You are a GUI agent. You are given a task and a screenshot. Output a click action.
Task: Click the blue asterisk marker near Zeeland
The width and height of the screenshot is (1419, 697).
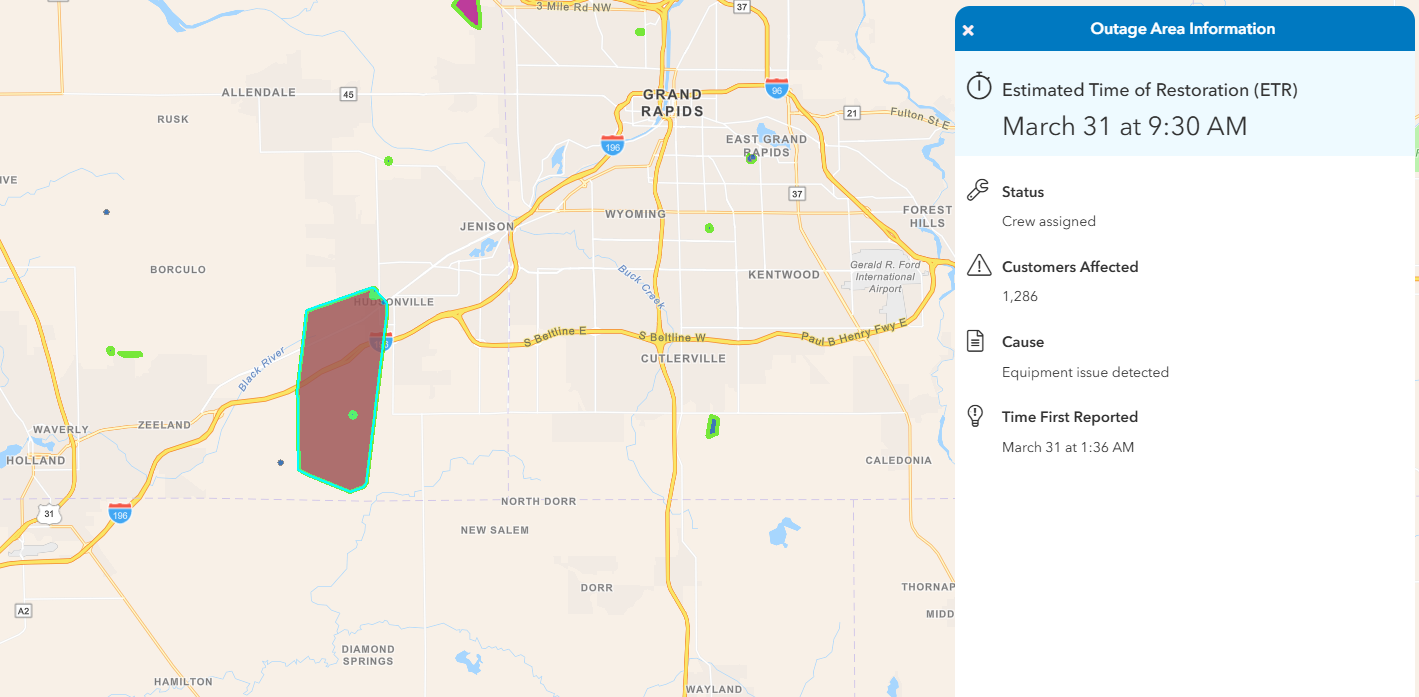[x=279, y=463]
